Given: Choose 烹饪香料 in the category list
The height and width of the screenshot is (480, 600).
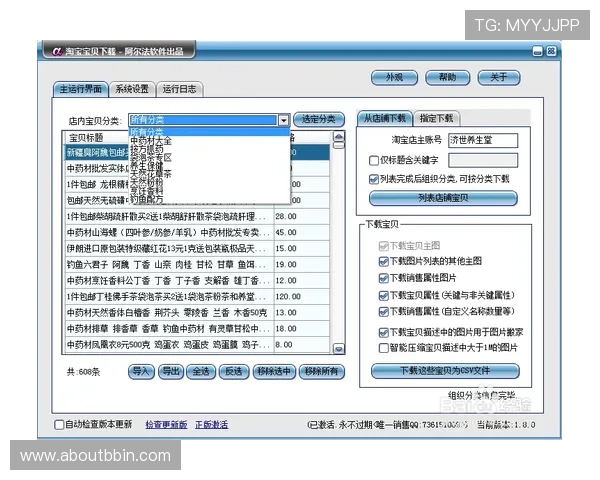Looking at the screenshot, I should (x=209, y=191).
